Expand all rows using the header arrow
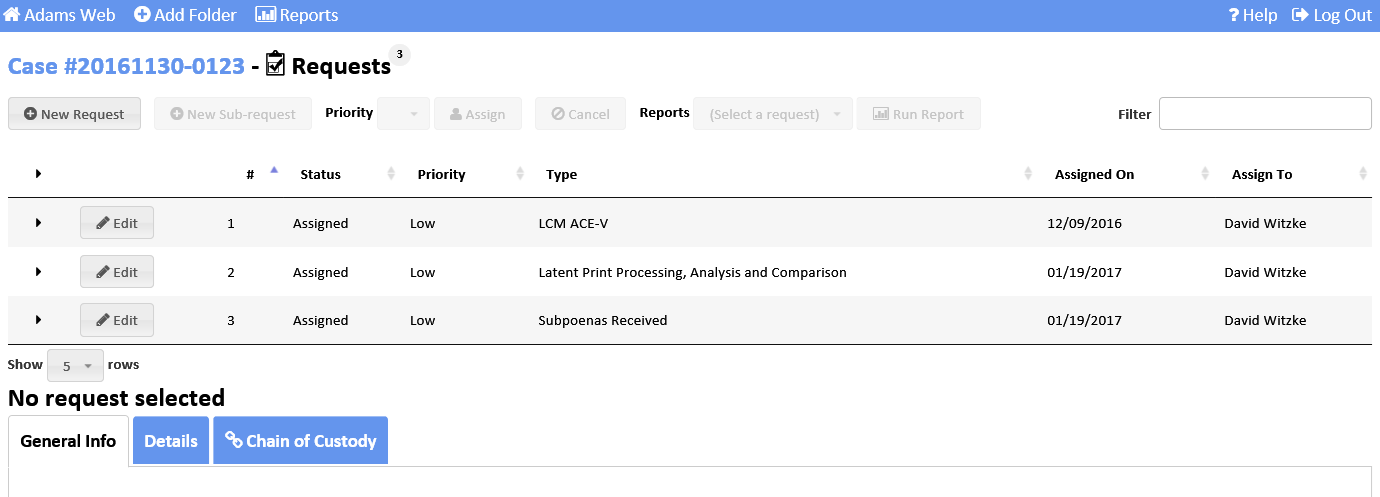Screen dimensions: 1380x497 (38, 174)
